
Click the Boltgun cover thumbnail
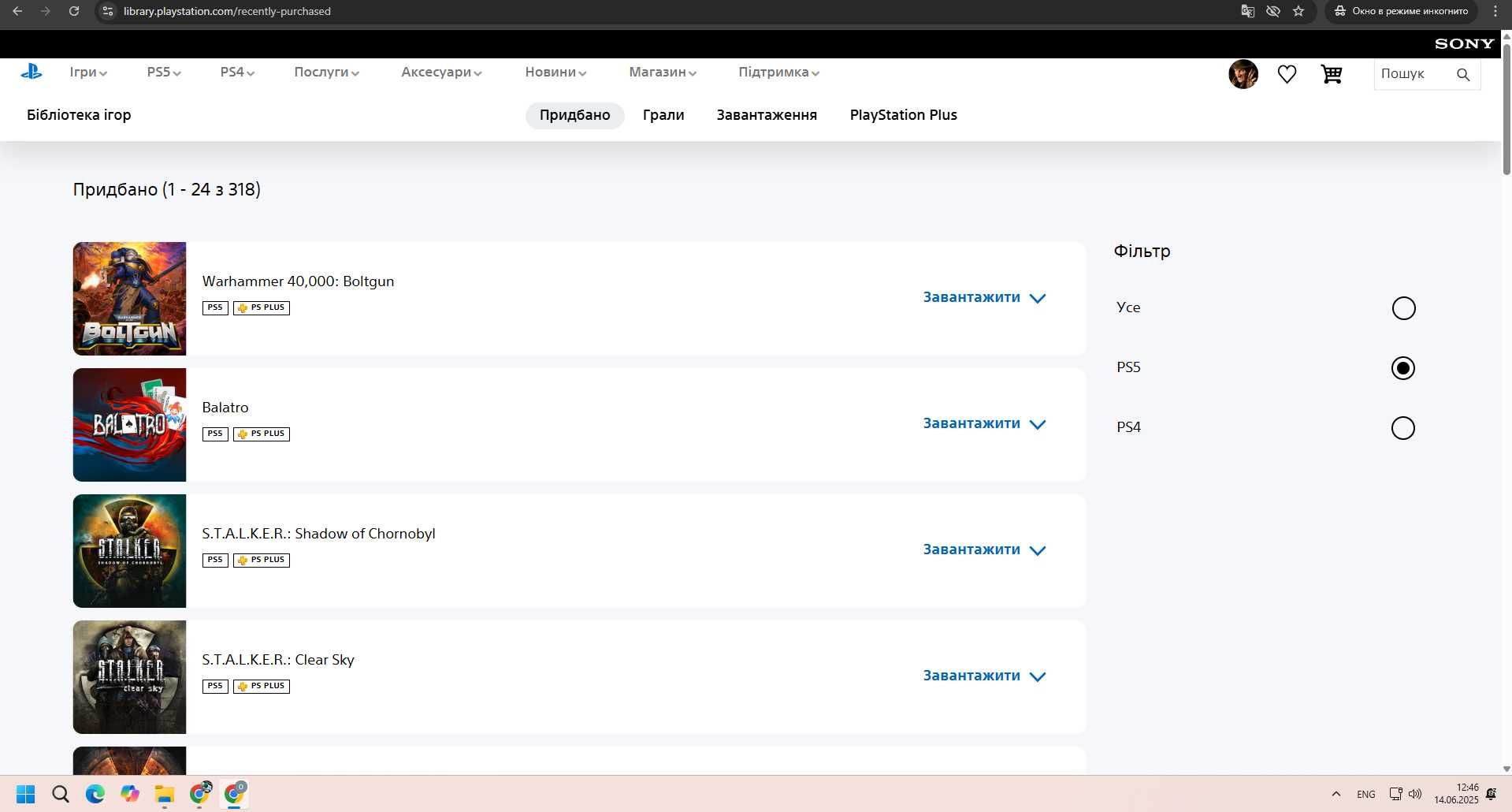coord(130,299)
